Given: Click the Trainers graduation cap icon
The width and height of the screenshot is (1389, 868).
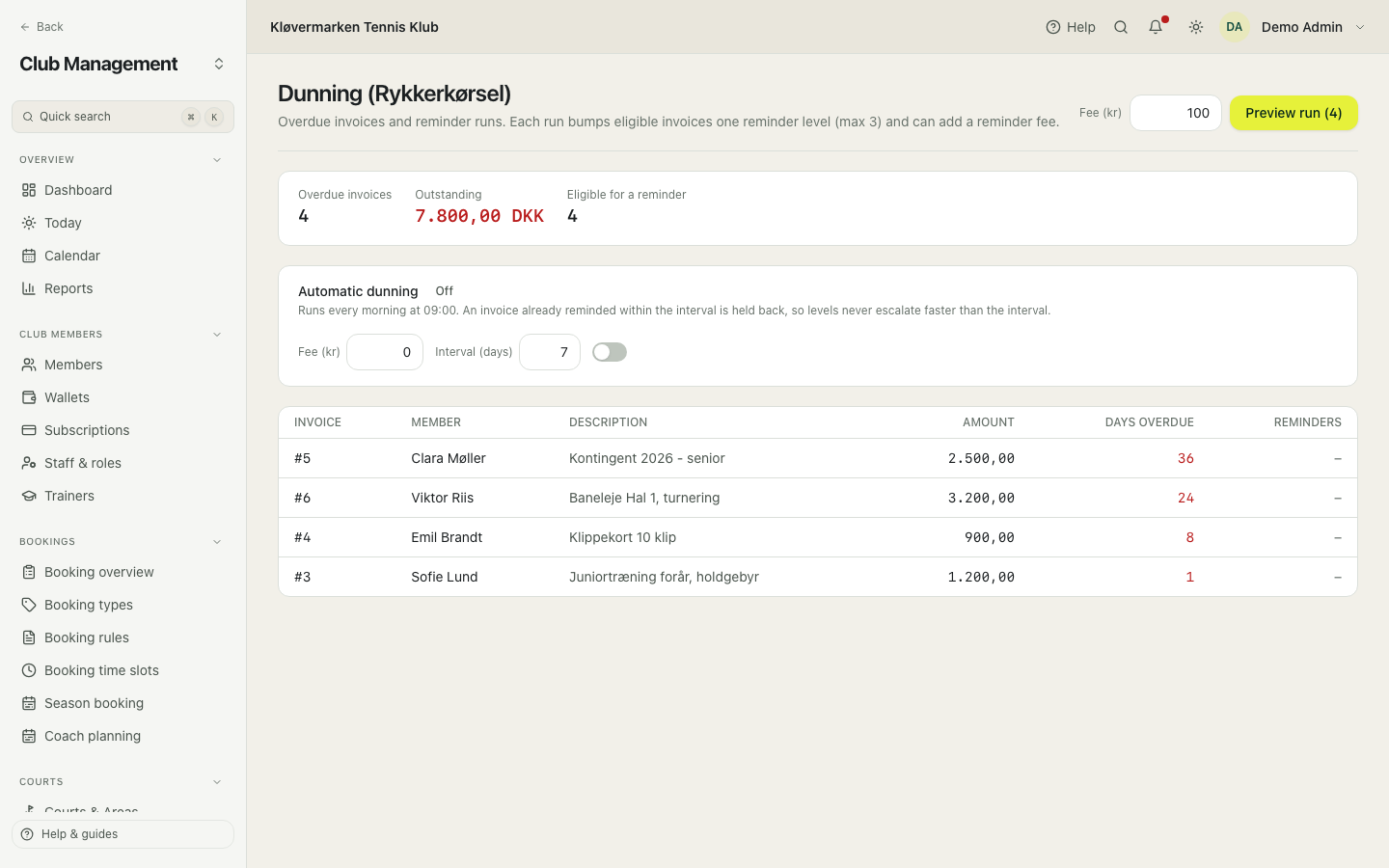Looking at the screenshot, I should point(29,496).
